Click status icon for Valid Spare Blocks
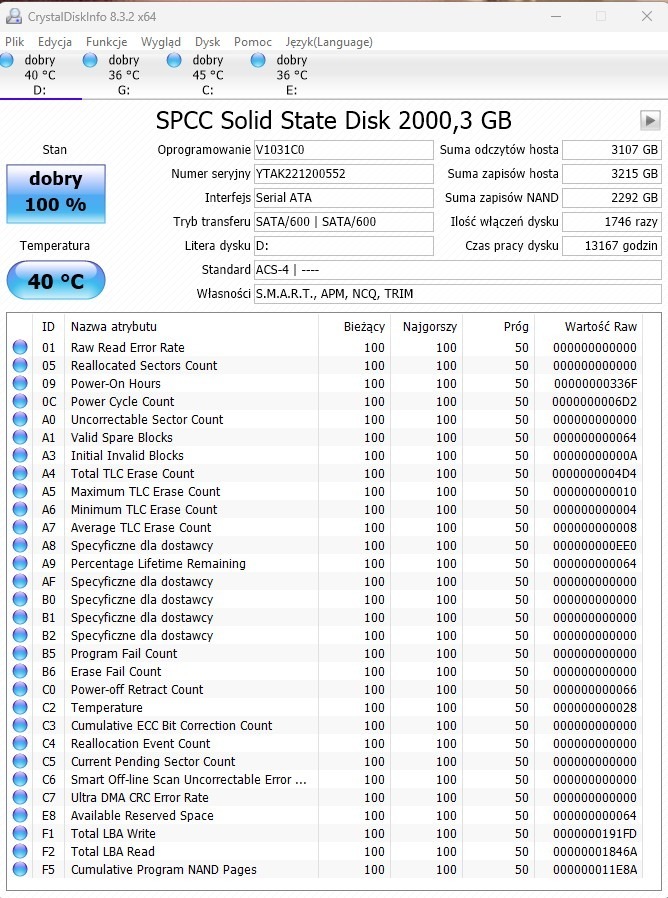 [20, 437]
